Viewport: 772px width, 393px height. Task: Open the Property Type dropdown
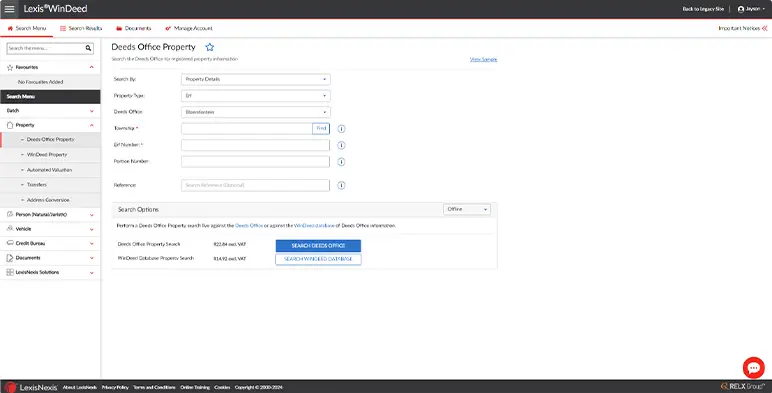coord(256,96)
